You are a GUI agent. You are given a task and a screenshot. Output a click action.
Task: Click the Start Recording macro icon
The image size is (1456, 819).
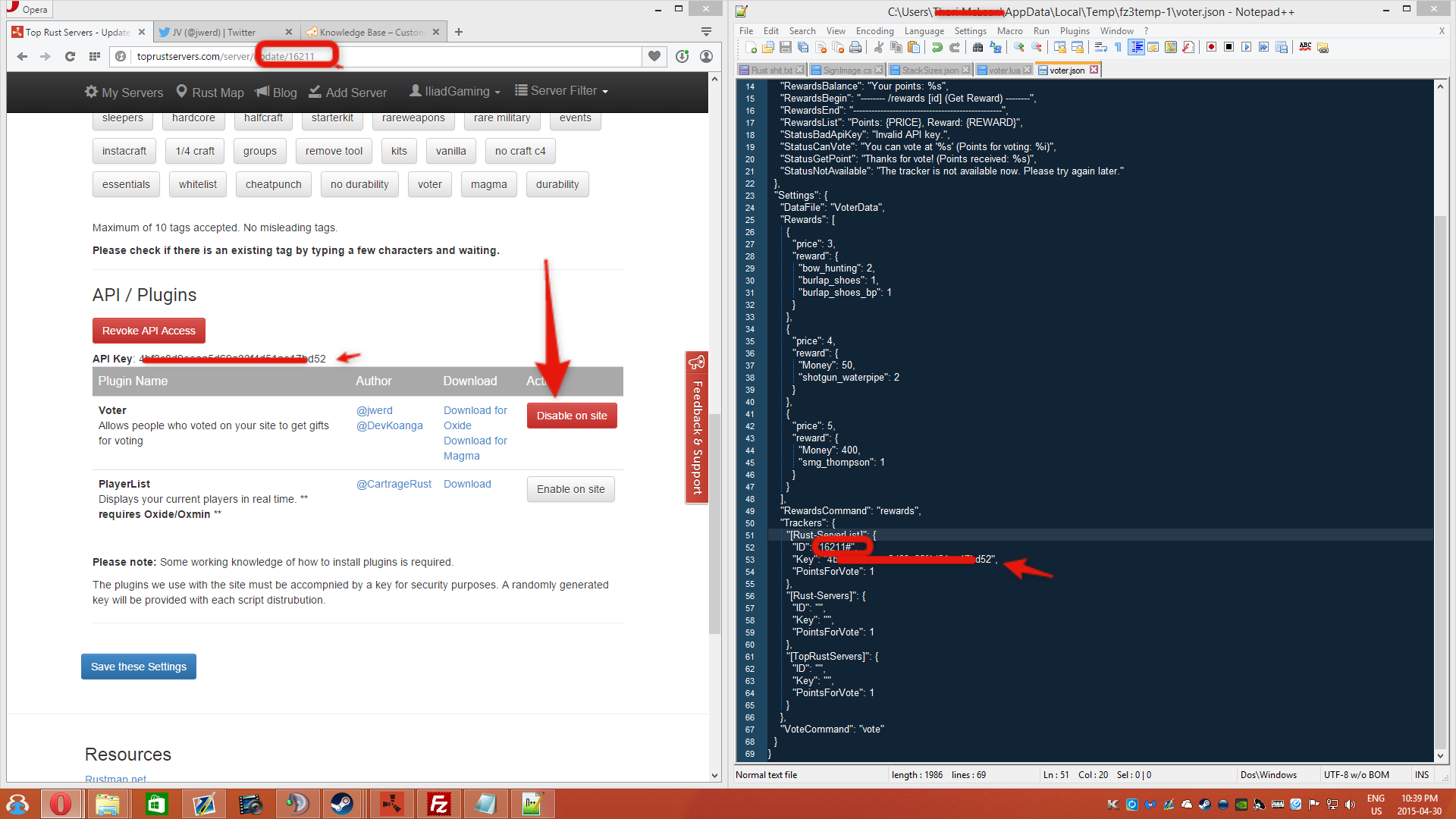click(x=1211, y=47)
